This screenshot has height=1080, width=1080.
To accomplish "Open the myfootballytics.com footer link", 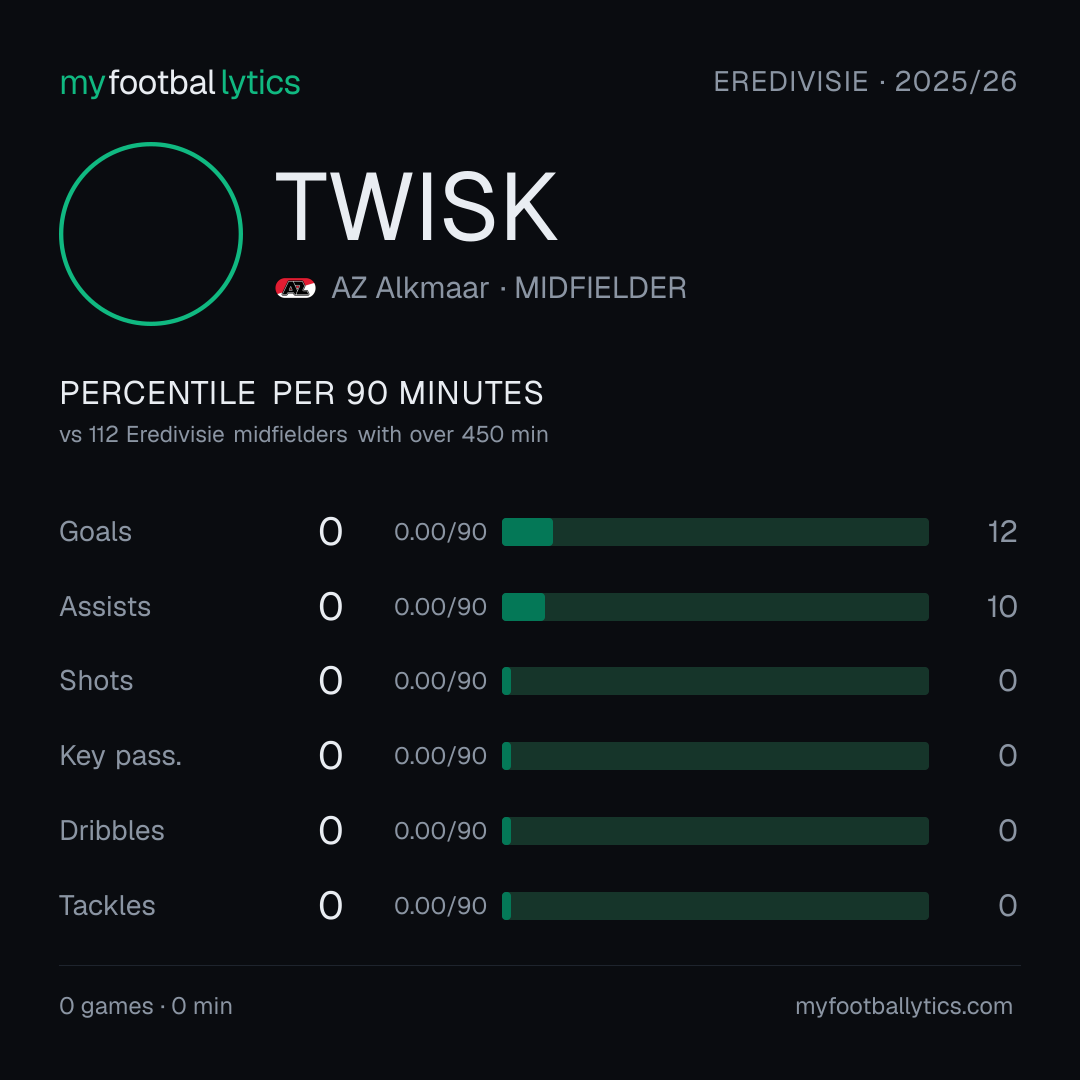I will (904, 1006).
